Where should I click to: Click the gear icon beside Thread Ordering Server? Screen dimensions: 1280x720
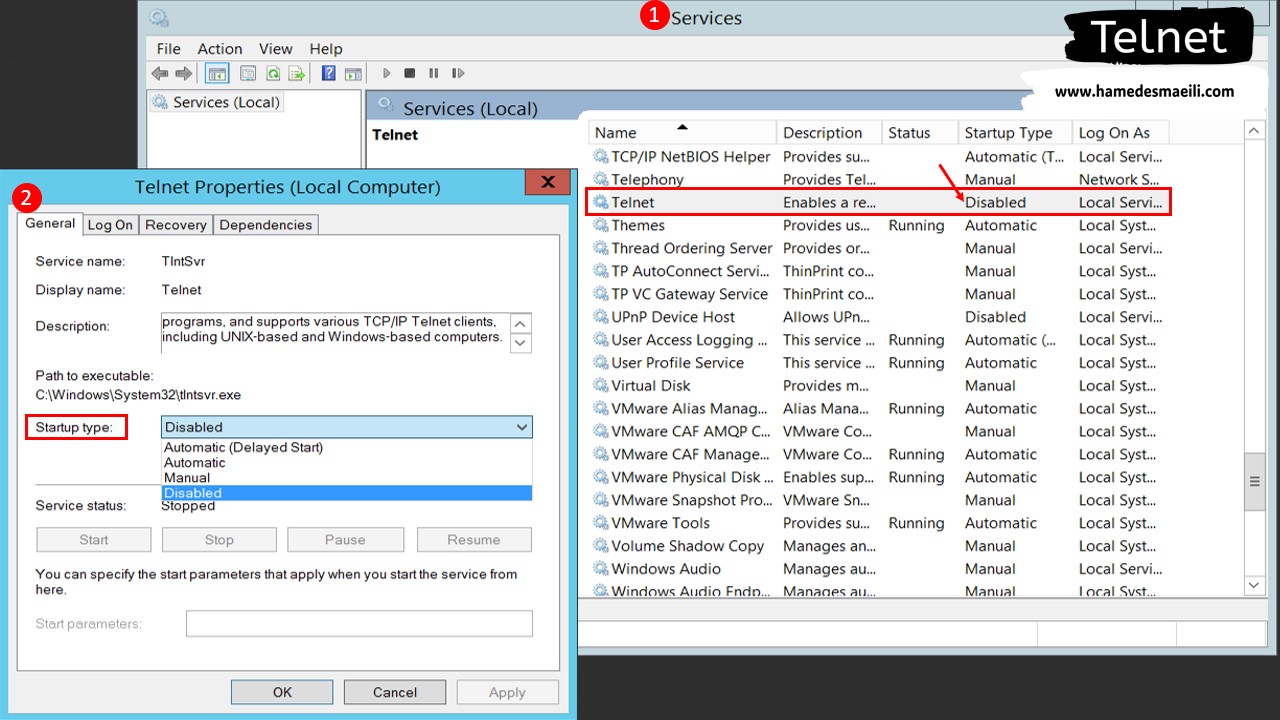(x=600, y=248)
